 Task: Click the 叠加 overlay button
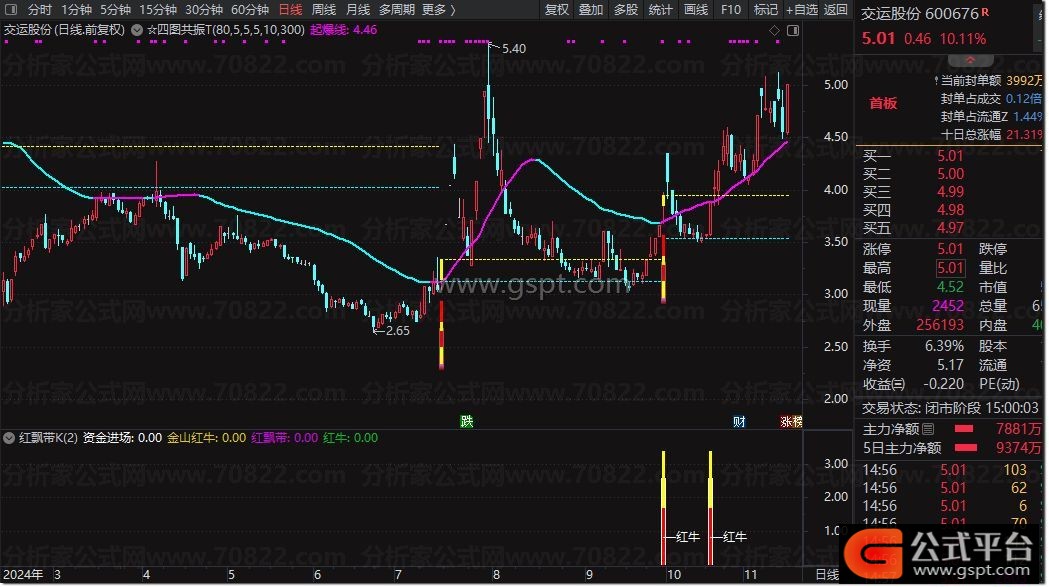[x=591, y=9]
